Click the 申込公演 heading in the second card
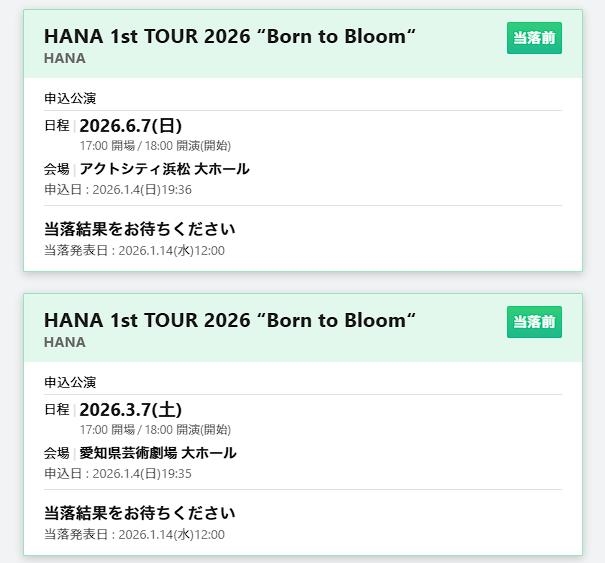This screenshot has height=563, width=605. click(x=70, y=382)
